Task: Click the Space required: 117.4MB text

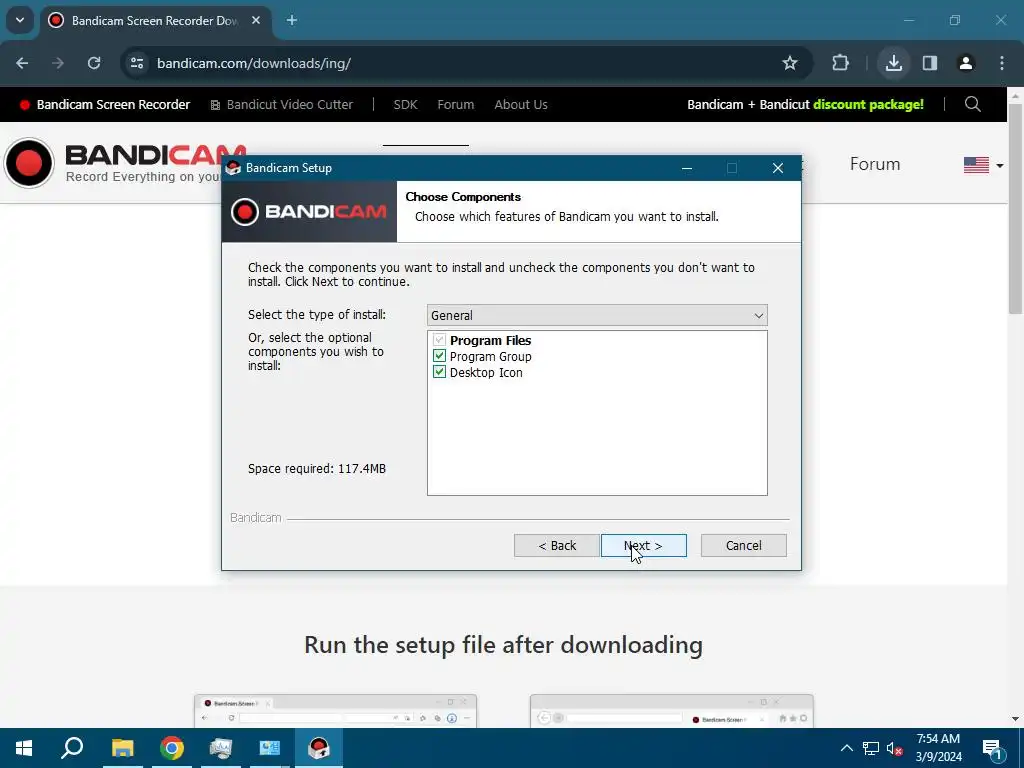Action: point(317,469)
